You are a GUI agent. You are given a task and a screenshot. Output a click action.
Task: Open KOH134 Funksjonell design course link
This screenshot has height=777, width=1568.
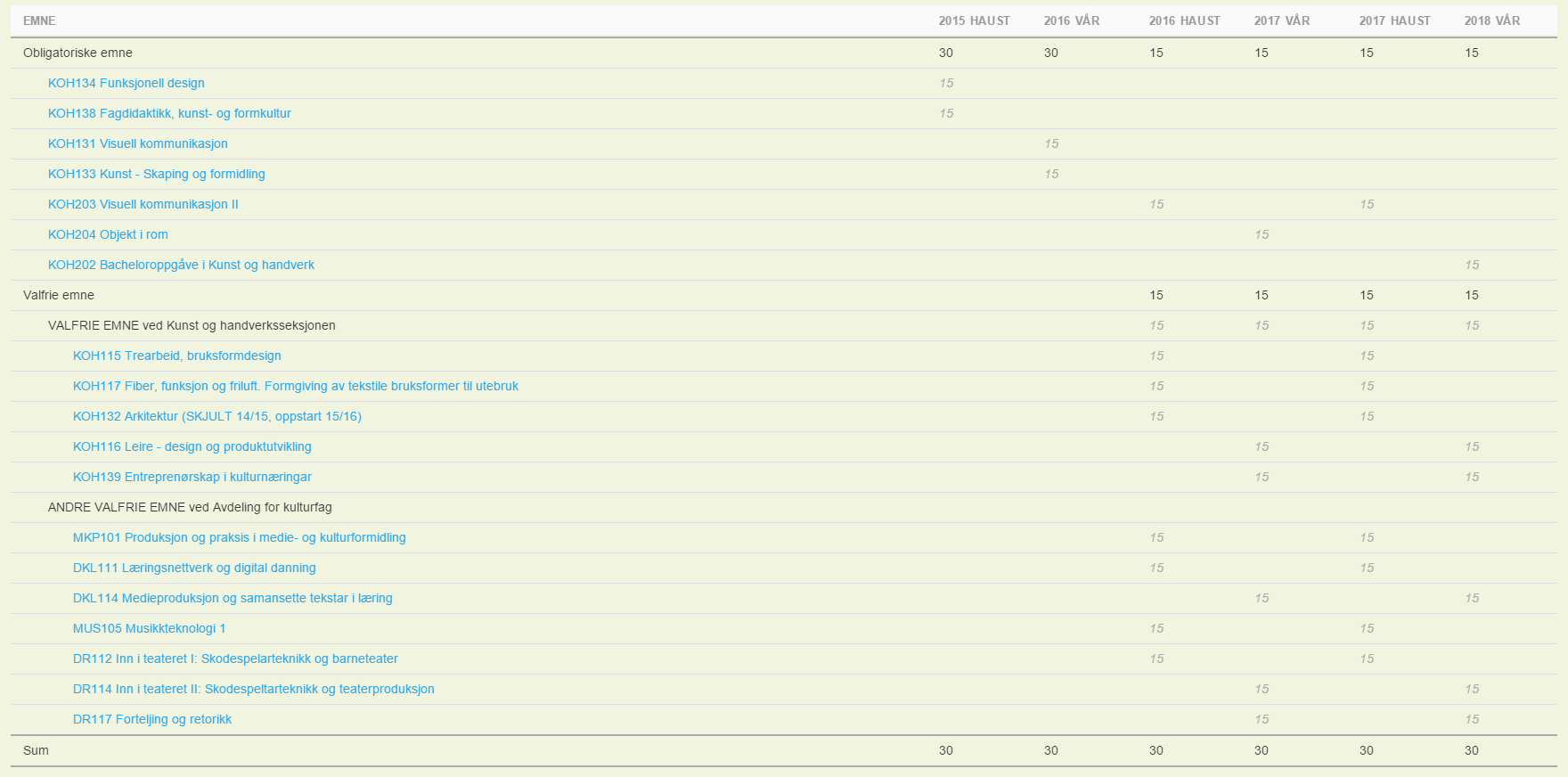click(127, 83)
